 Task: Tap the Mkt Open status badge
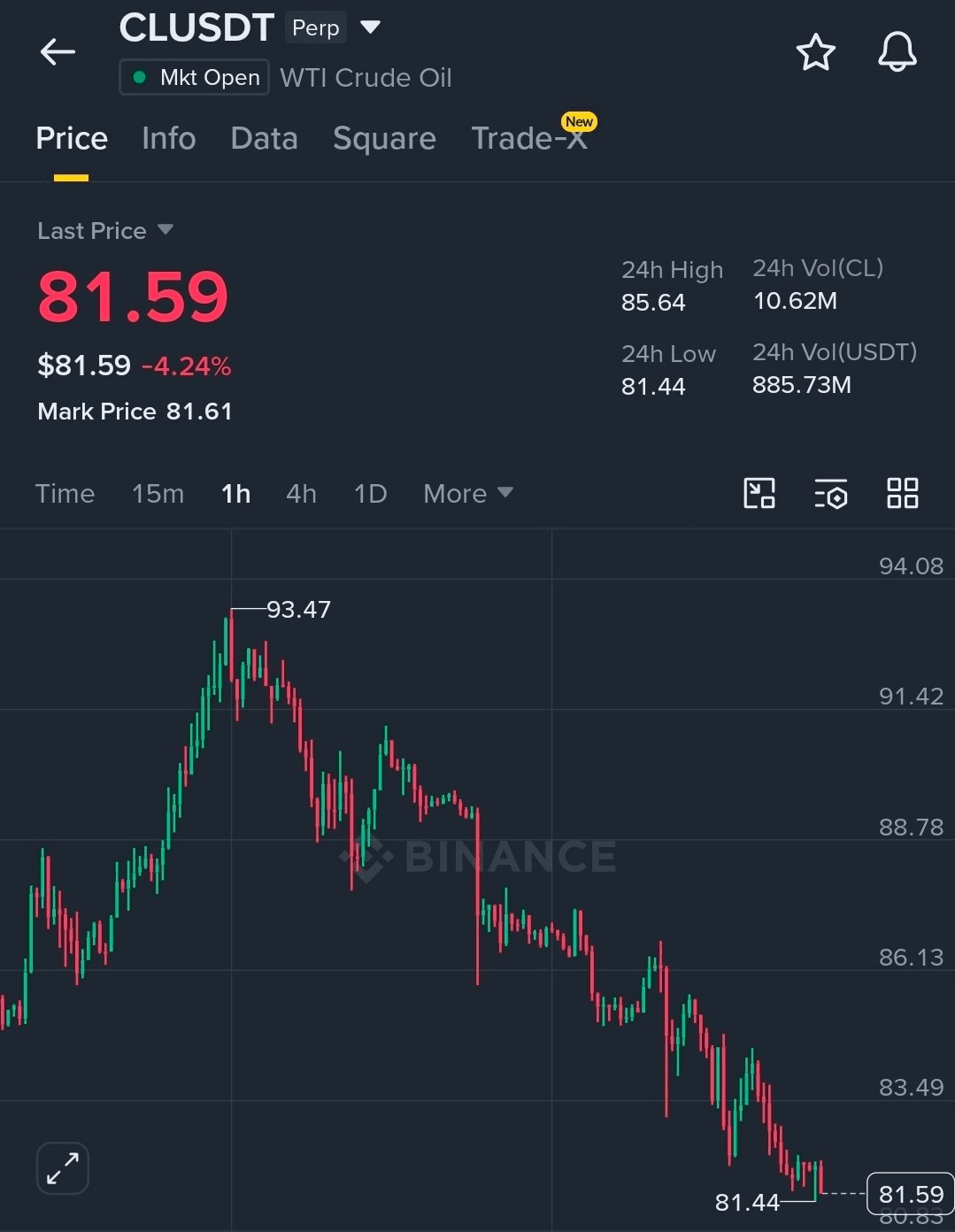click(194, 77)
